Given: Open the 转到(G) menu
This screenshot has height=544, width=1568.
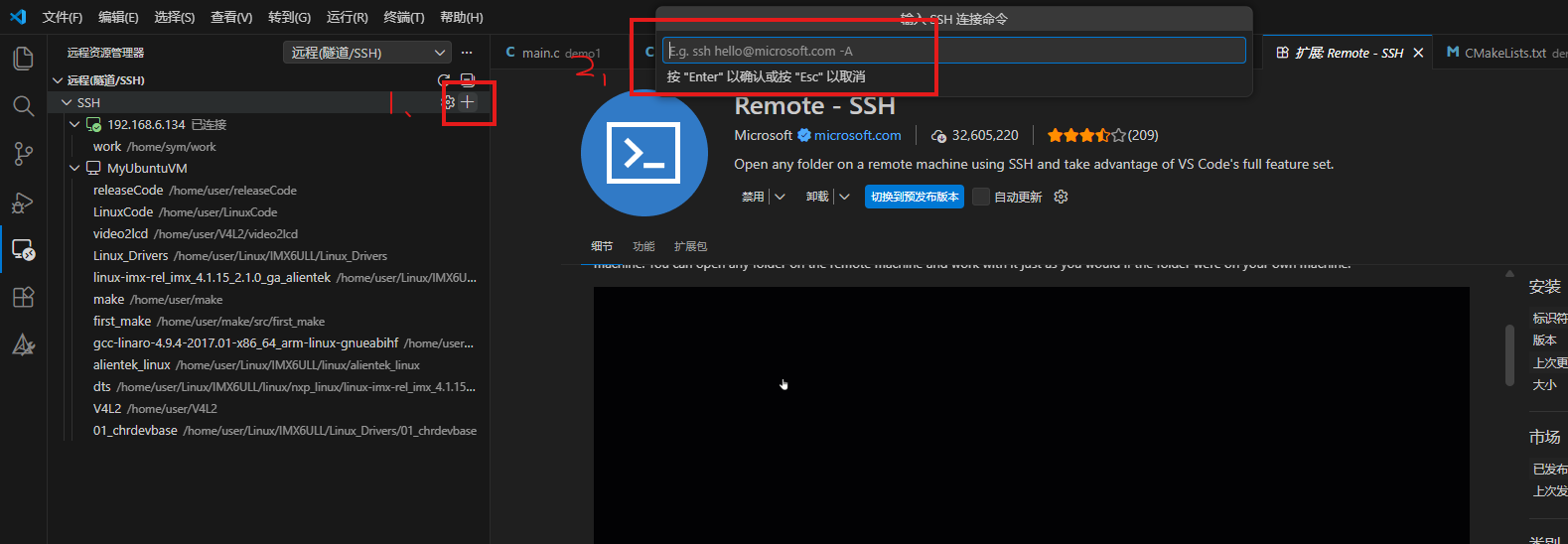Looking at the screenshot, I should 289,17.
